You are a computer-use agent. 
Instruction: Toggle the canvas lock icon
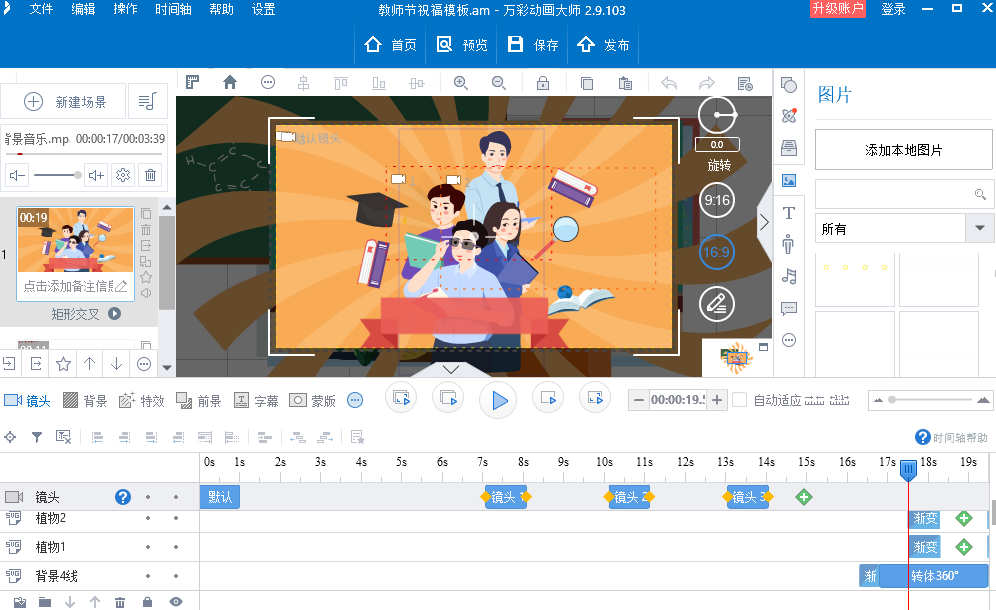tap(543, 83)
